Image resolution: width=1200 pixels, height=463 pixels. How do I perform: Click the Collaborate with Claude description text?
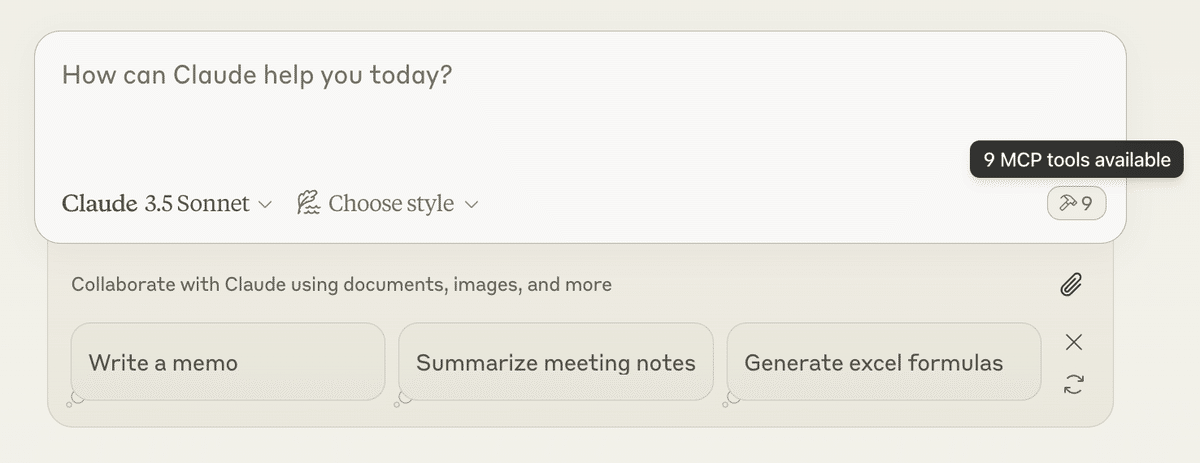[x=341, y=285]
